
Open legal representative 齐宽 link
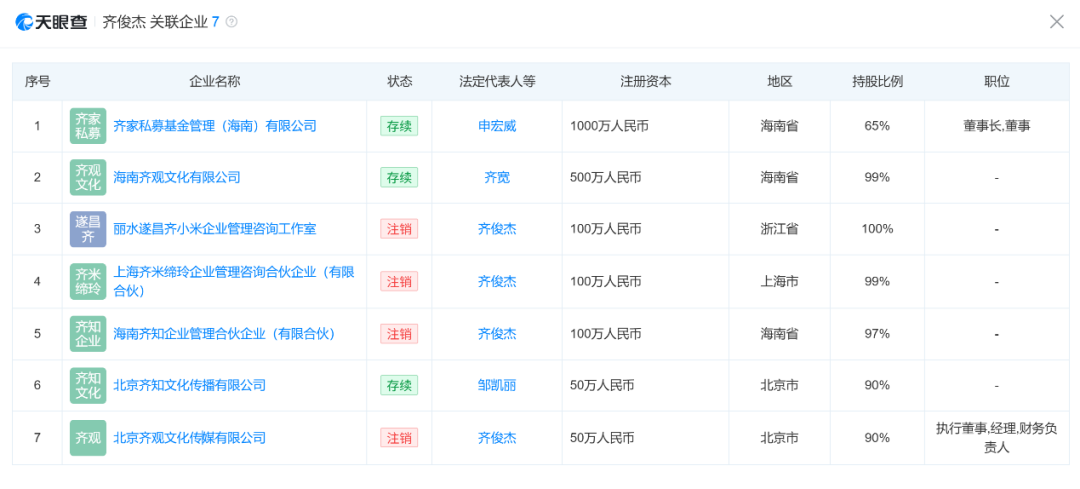497,178
